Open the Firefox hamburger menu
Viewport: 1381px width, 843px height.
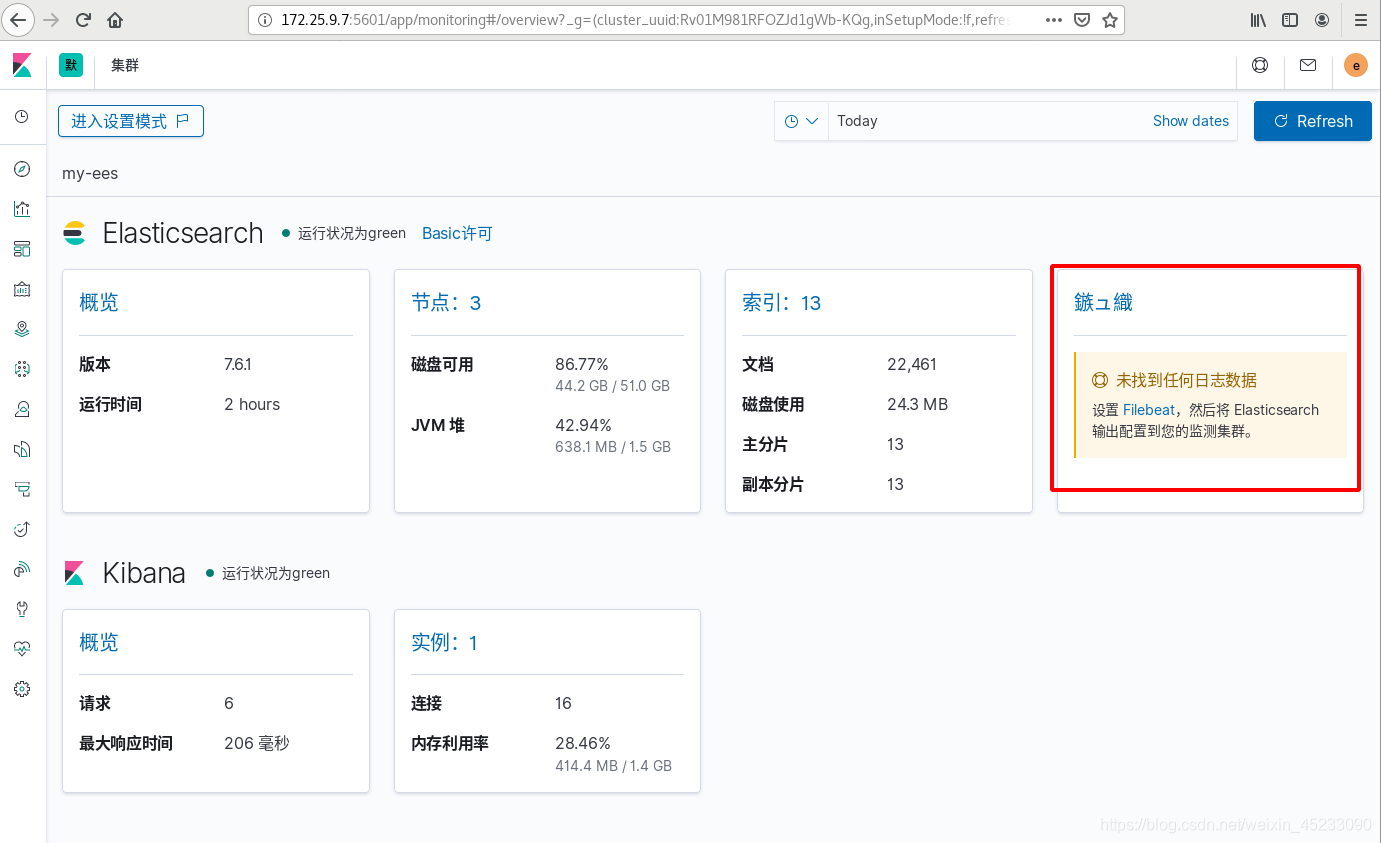click(x=1360, y=20)
